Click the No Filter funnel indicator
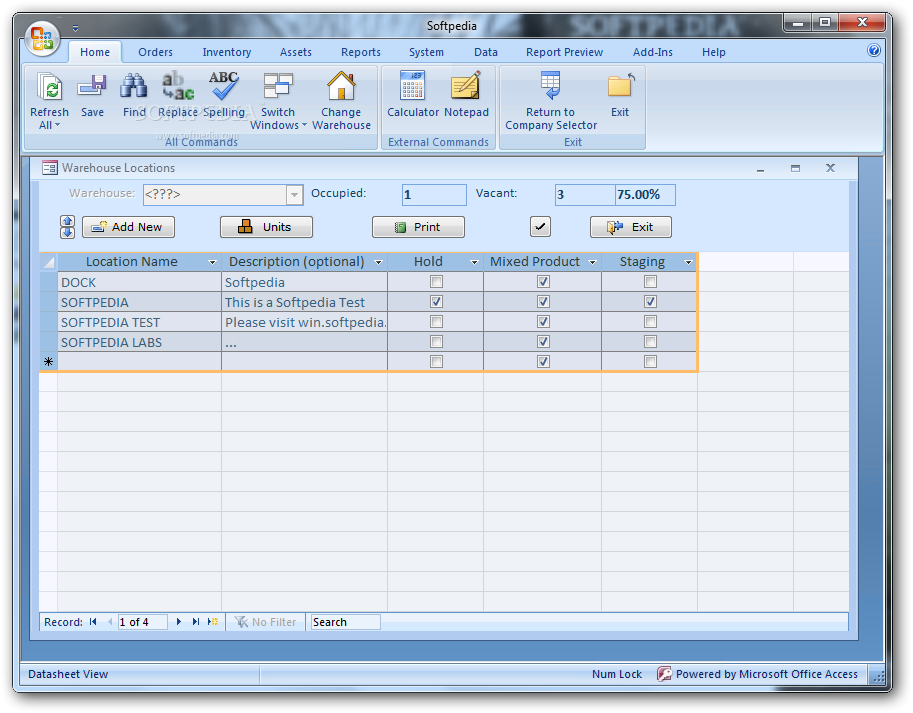 266,622
